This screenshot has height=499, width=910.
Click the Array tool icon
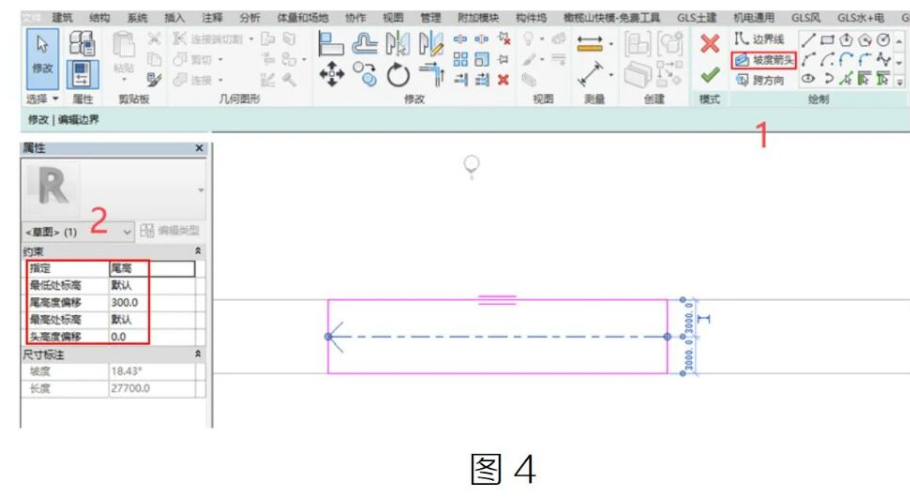point(460,59)
